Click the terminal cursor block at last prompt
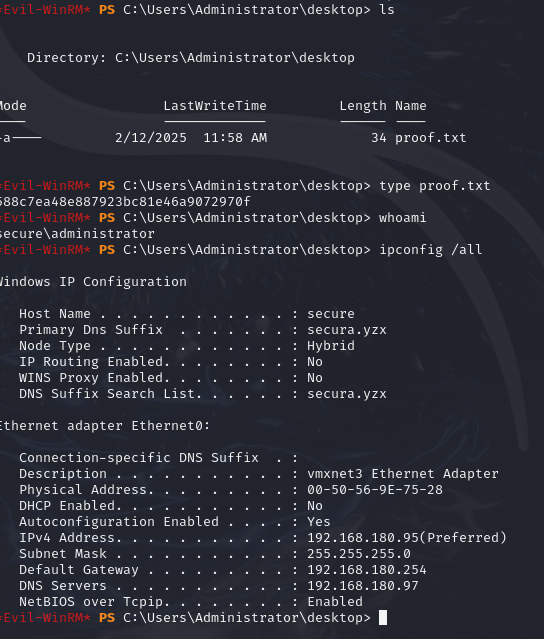This screenshot has width=544, height=639. click(x=383, y=617)
